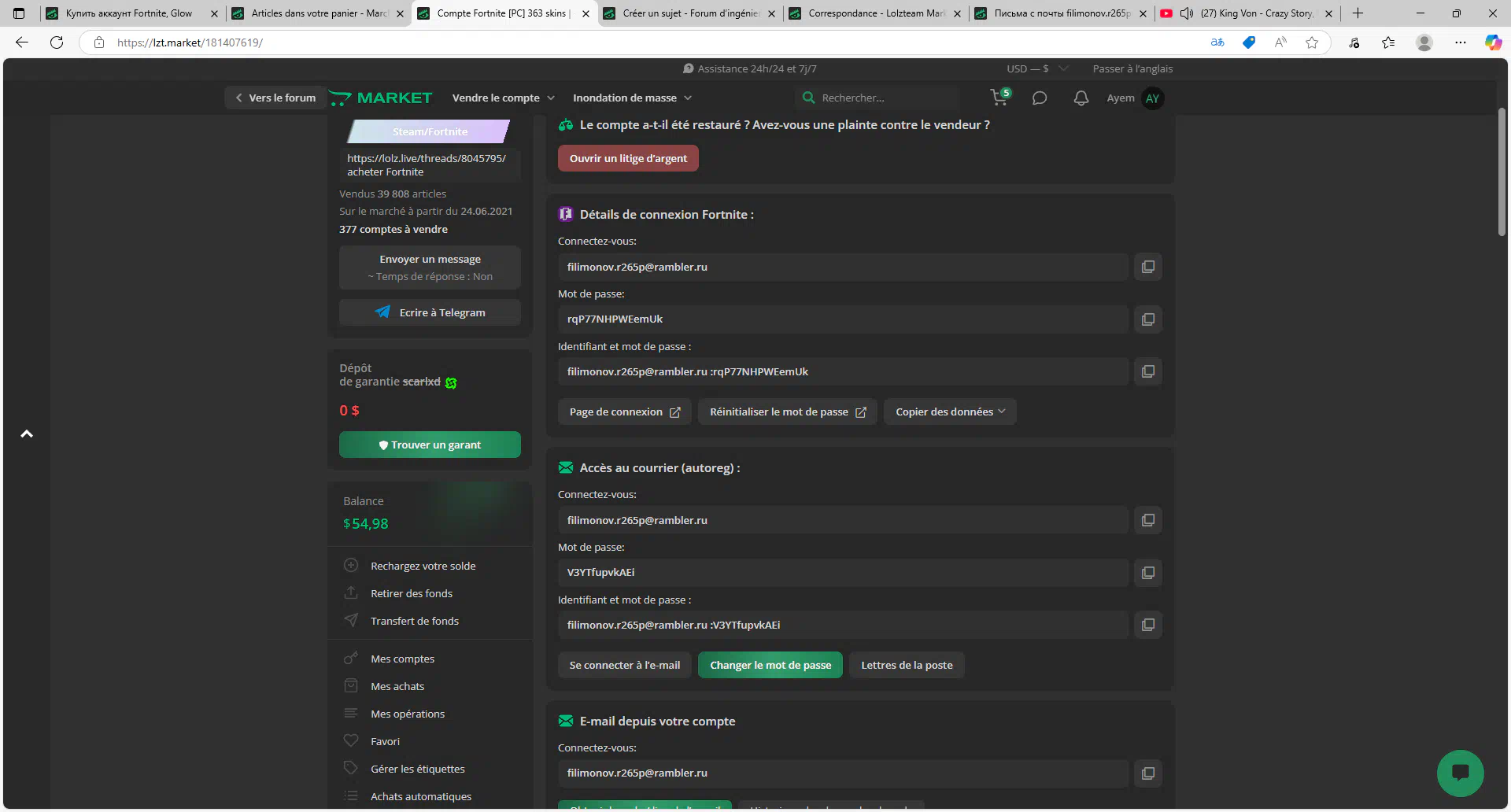Go back Vers le forum
The width and height of the screenshot is (1511, 812).
coord(275,98)
